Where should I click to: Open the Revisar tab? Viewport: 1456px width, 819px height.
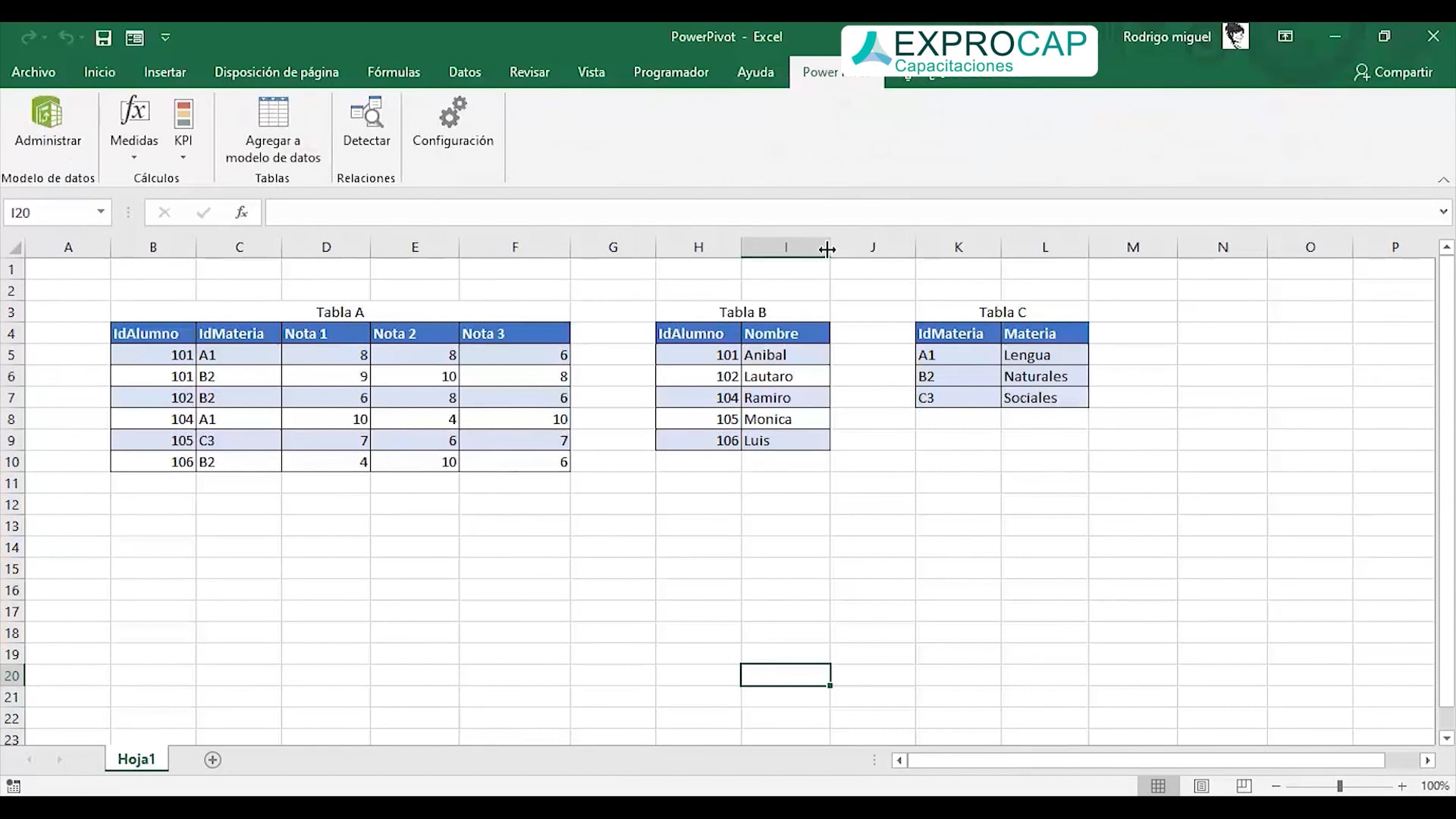[529, 72]
